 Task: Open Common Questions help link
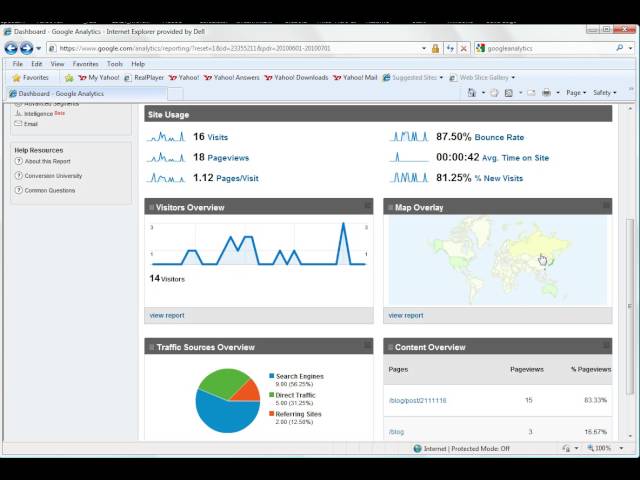click(x=50, y=191)
